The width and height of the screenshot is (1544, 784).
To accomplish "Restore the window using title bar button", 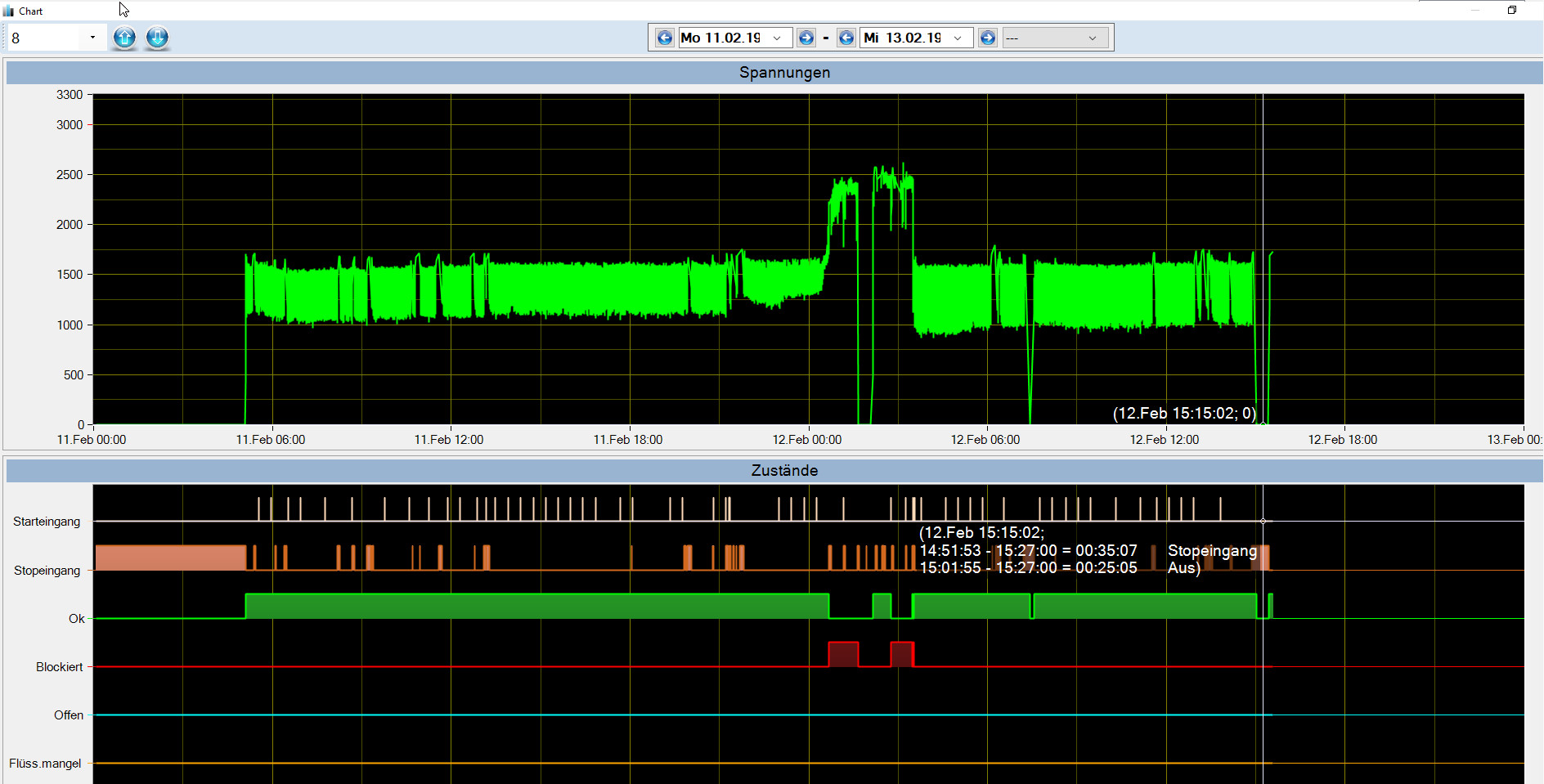I will pos(1512,10).
